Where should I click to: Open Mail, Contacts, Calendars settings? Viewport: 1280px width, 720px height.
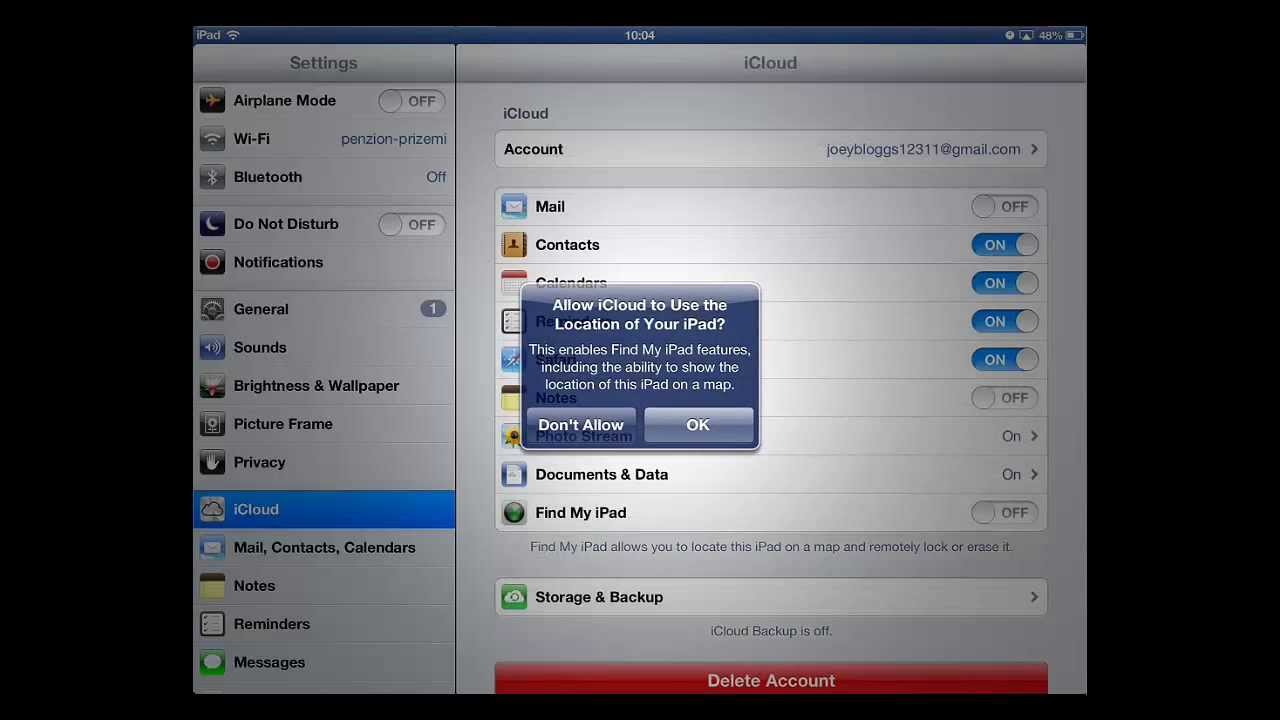pyautogui.click(x=324, y=547)
